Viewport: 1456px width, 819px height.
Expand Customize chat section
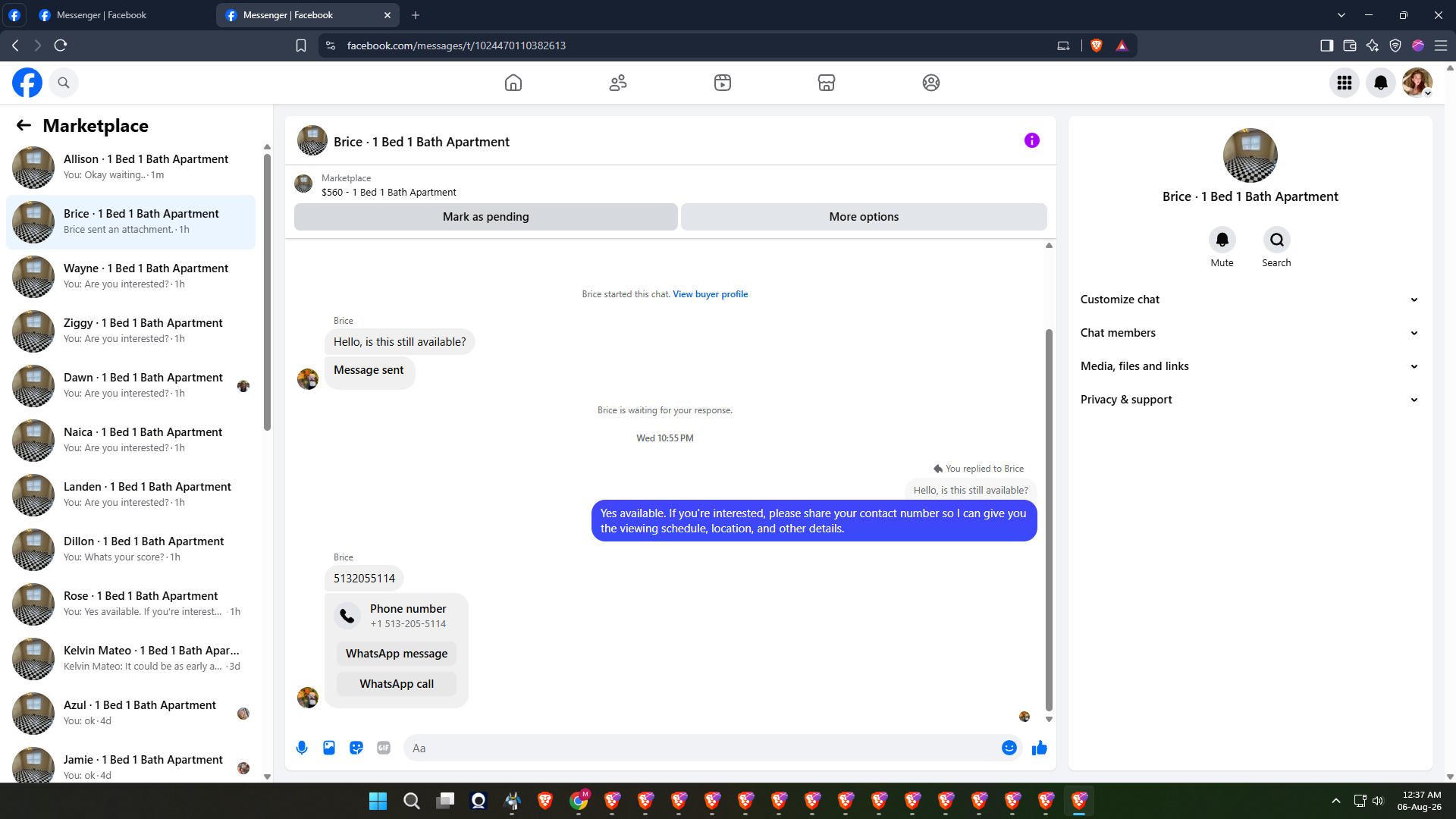[x=1250, y=300]
